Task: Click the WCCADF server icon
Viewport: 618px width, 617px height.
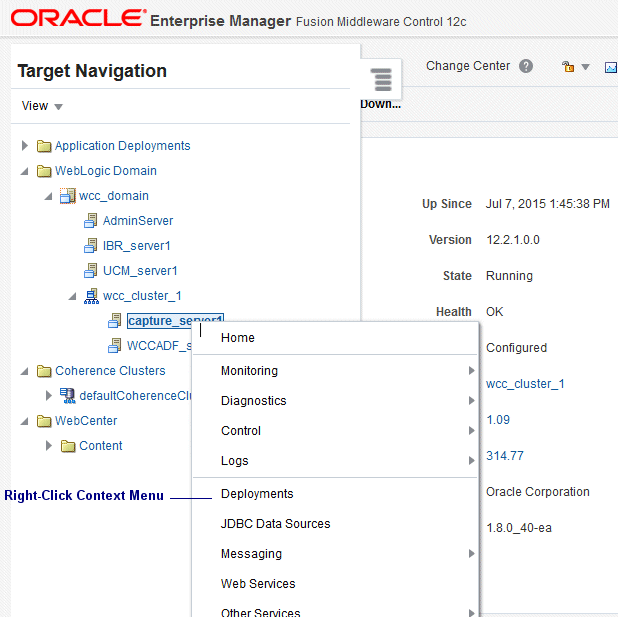Action: (115, 346)
